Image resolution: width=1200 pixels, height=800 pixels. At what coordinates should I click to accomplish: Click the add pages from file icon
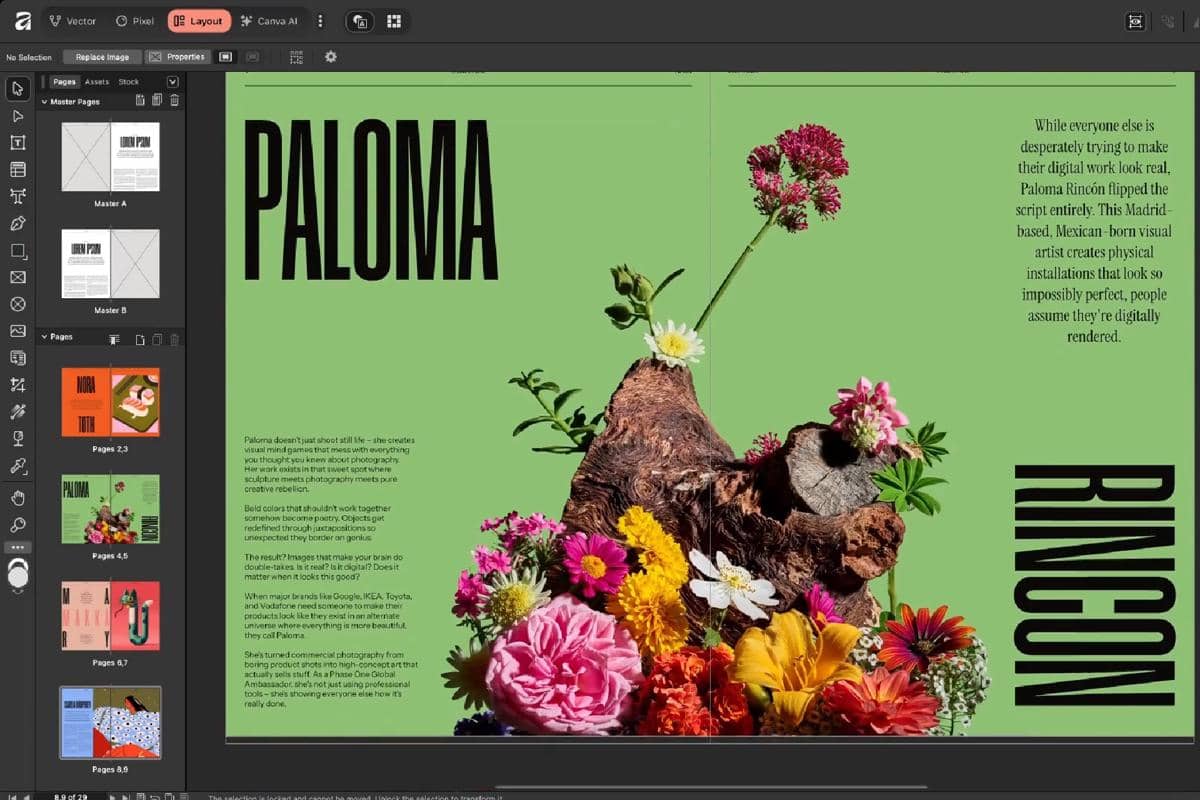pos(114,339)
